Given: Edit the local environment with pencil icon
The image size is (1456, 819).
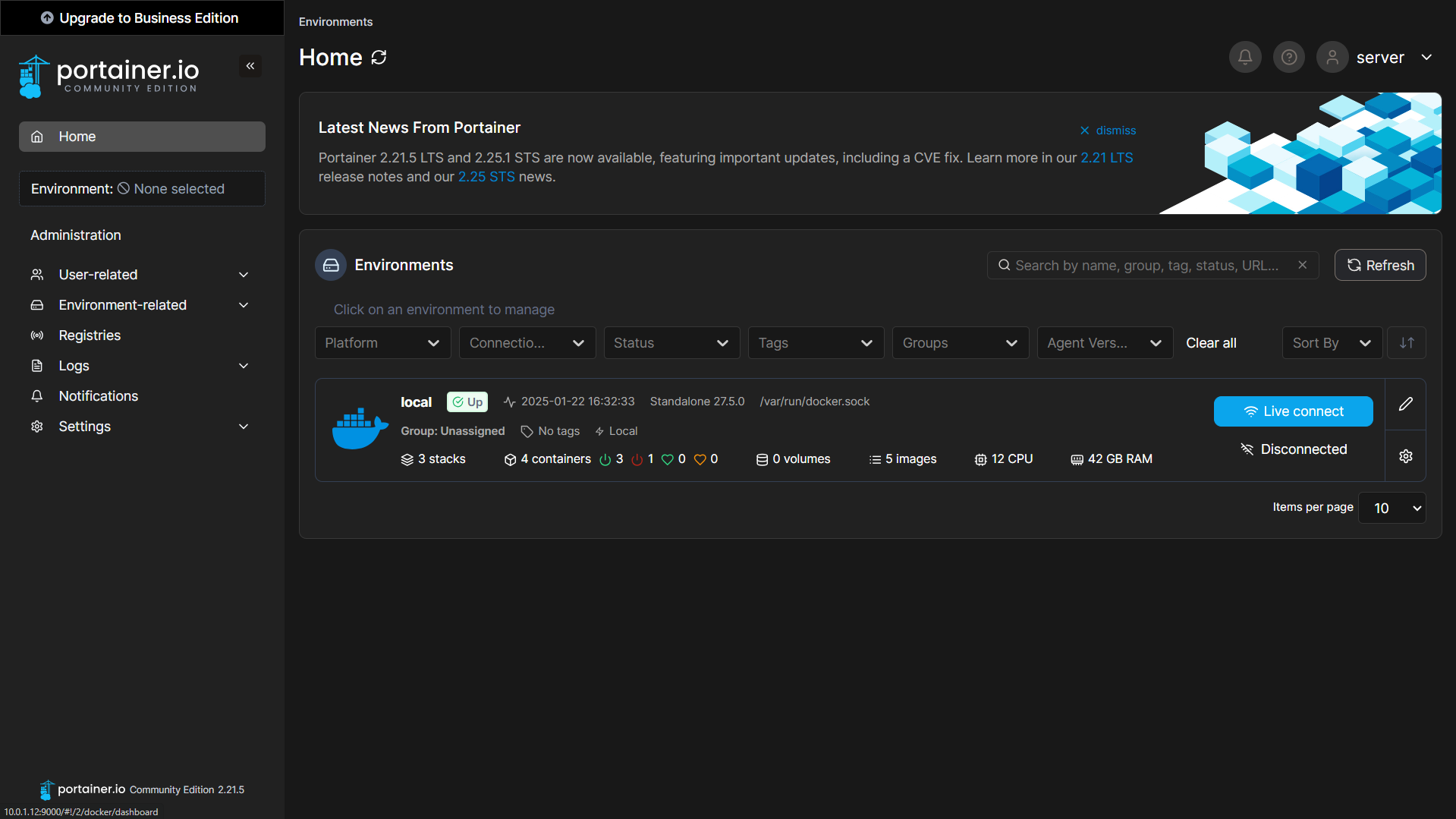Looking at the screenshot, I should pos(1405,405).
